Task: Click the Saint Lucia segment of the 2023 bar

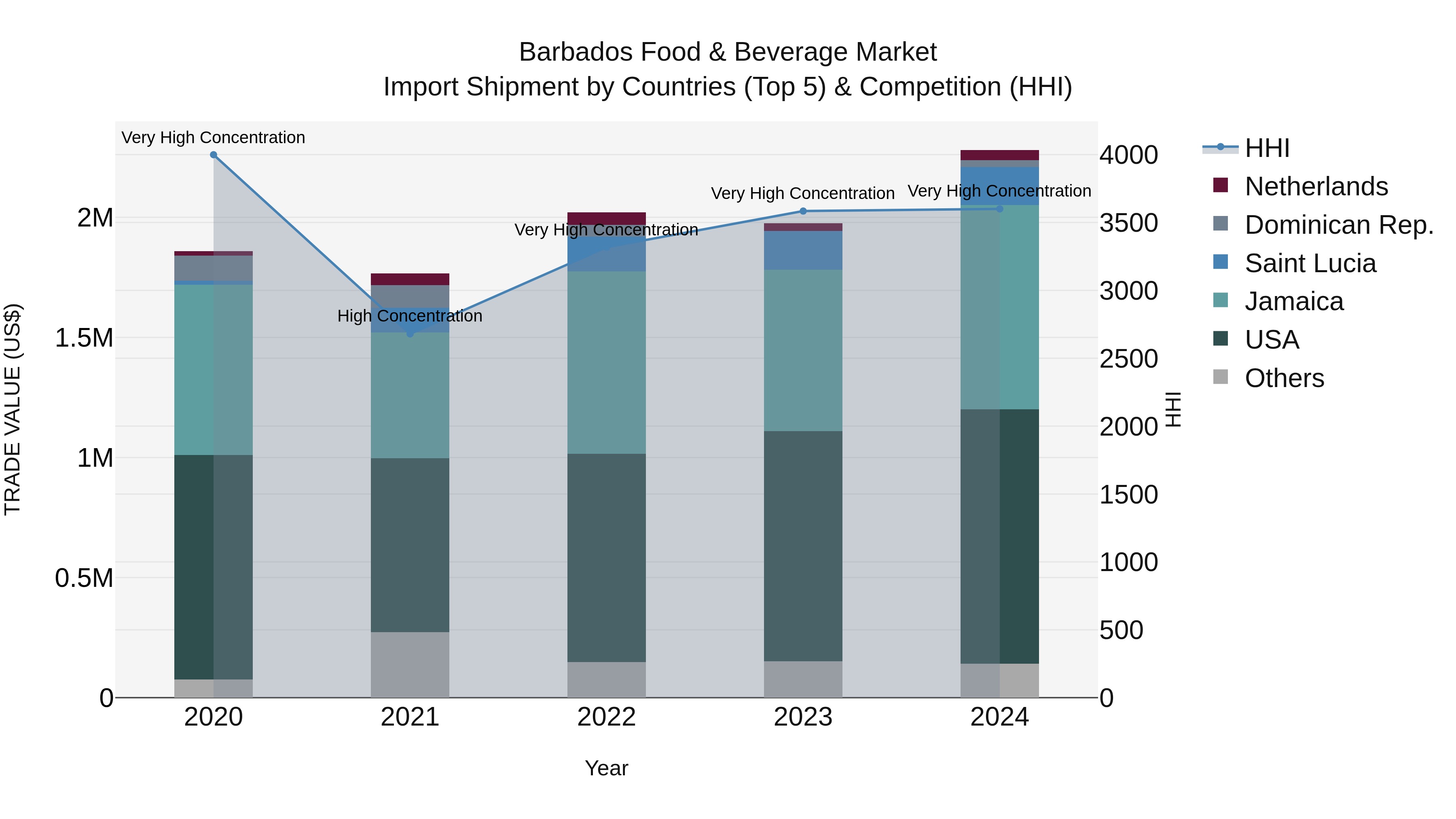Action: pos(803,250)
